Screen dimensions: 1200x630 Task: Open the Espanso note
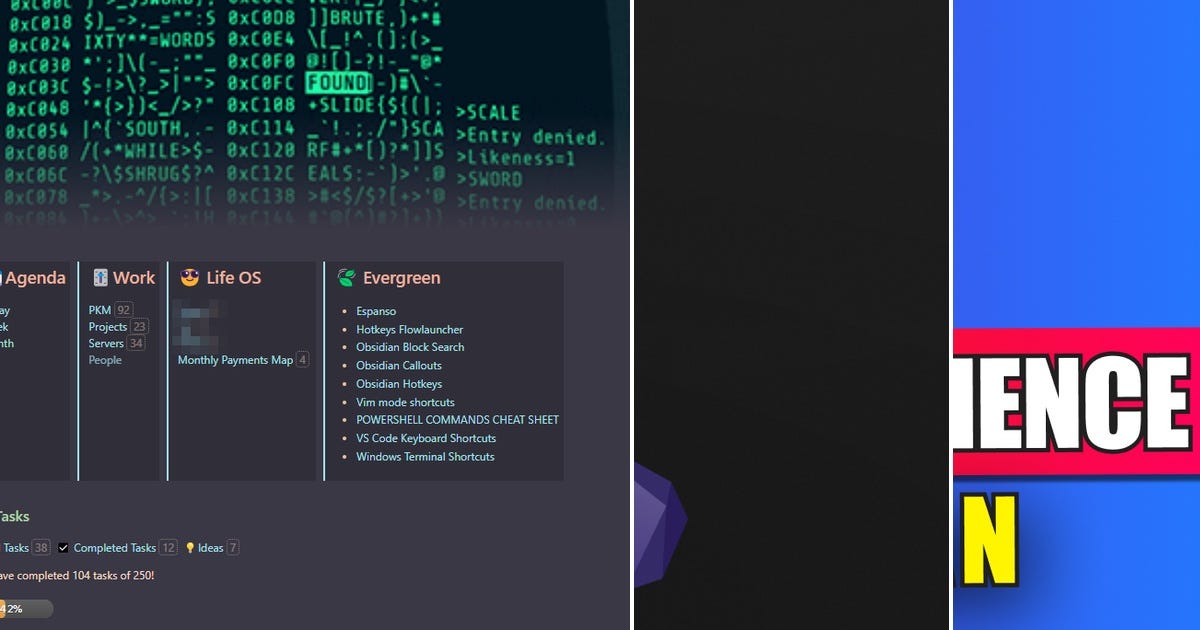[376, 311]
